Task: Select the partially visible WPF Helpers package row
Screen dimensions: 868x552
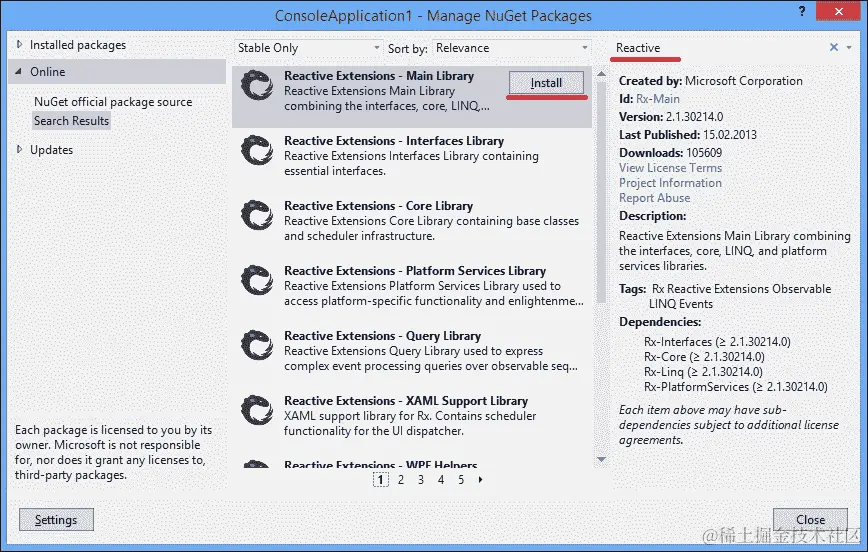Action: pos(412,463)
